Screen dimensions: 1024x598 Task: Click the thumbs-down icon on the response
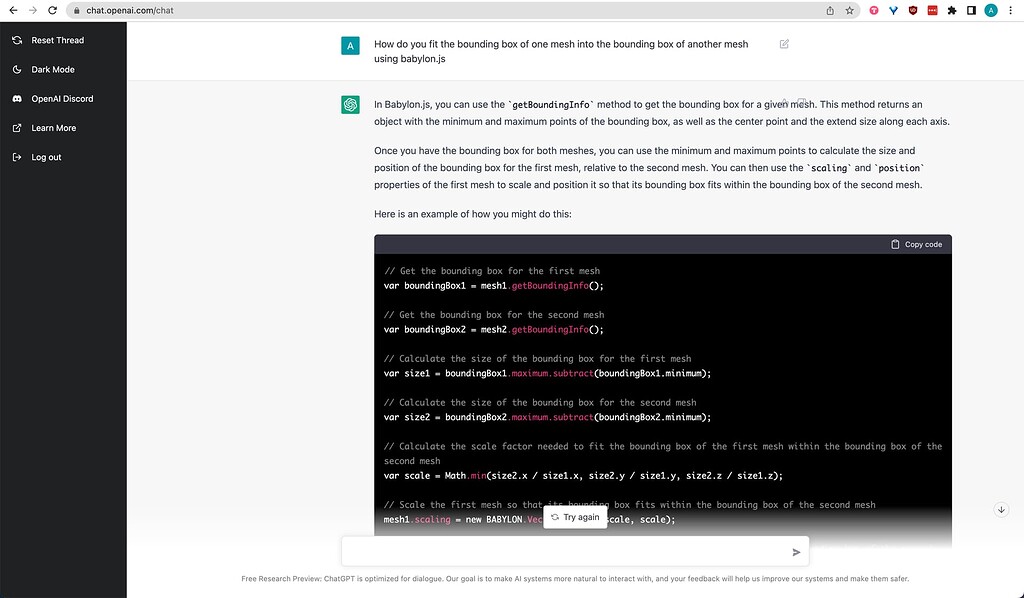[x=802, y=102]
